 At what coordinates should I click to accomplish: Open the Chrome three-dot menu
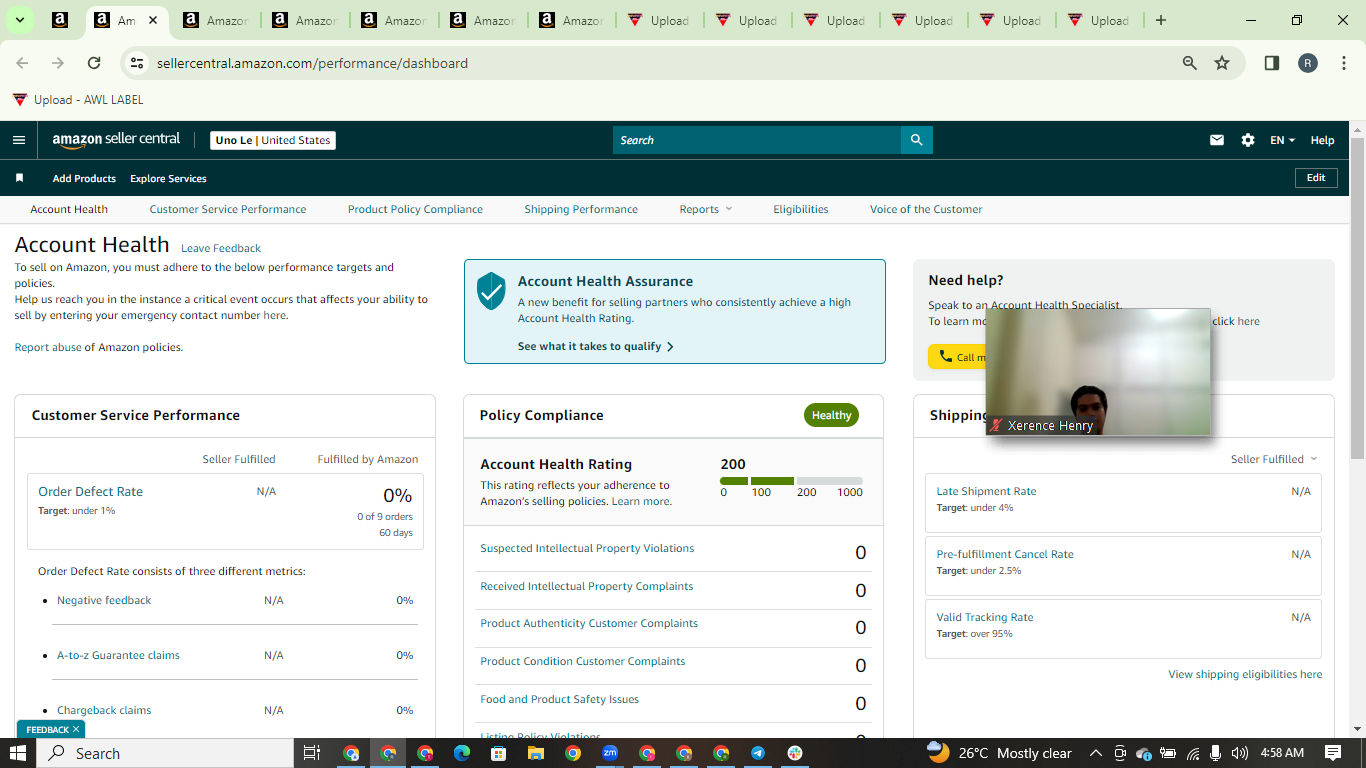1344,63
